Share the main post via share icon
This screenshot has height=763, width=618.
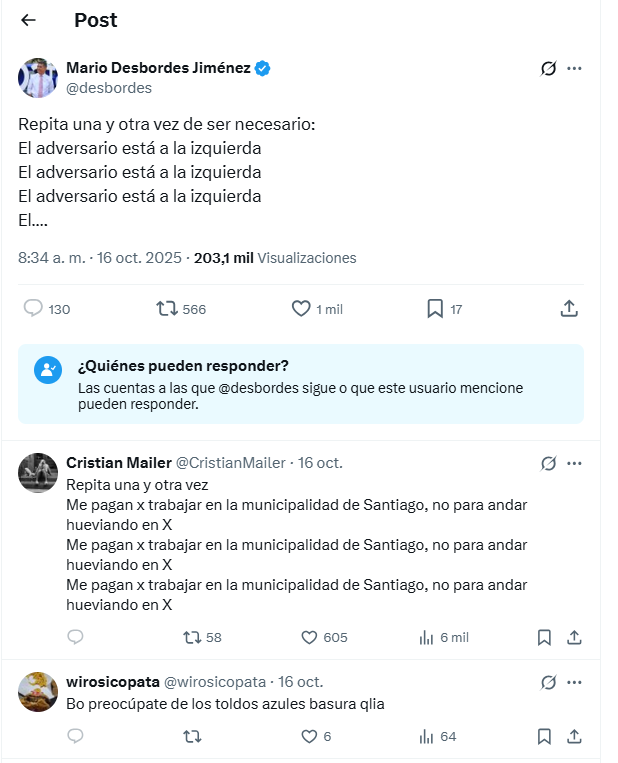tap(569, 309)
